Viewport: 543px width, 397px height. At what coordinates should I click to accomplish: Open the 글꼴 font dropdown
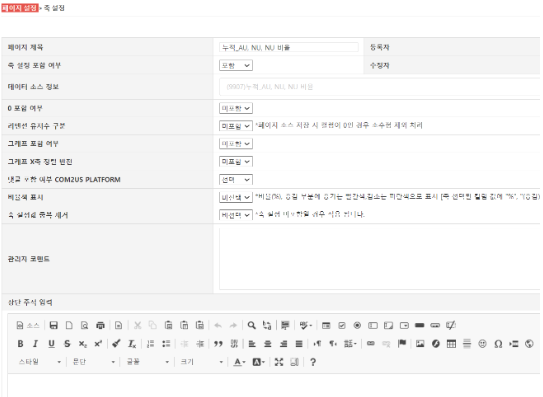click(148, 362)
